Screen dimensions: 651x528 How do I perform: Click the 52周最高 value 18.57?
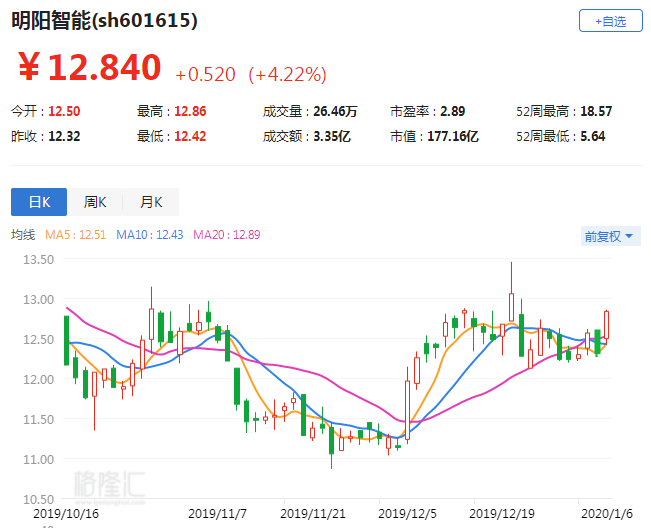[x=596, y=111]
